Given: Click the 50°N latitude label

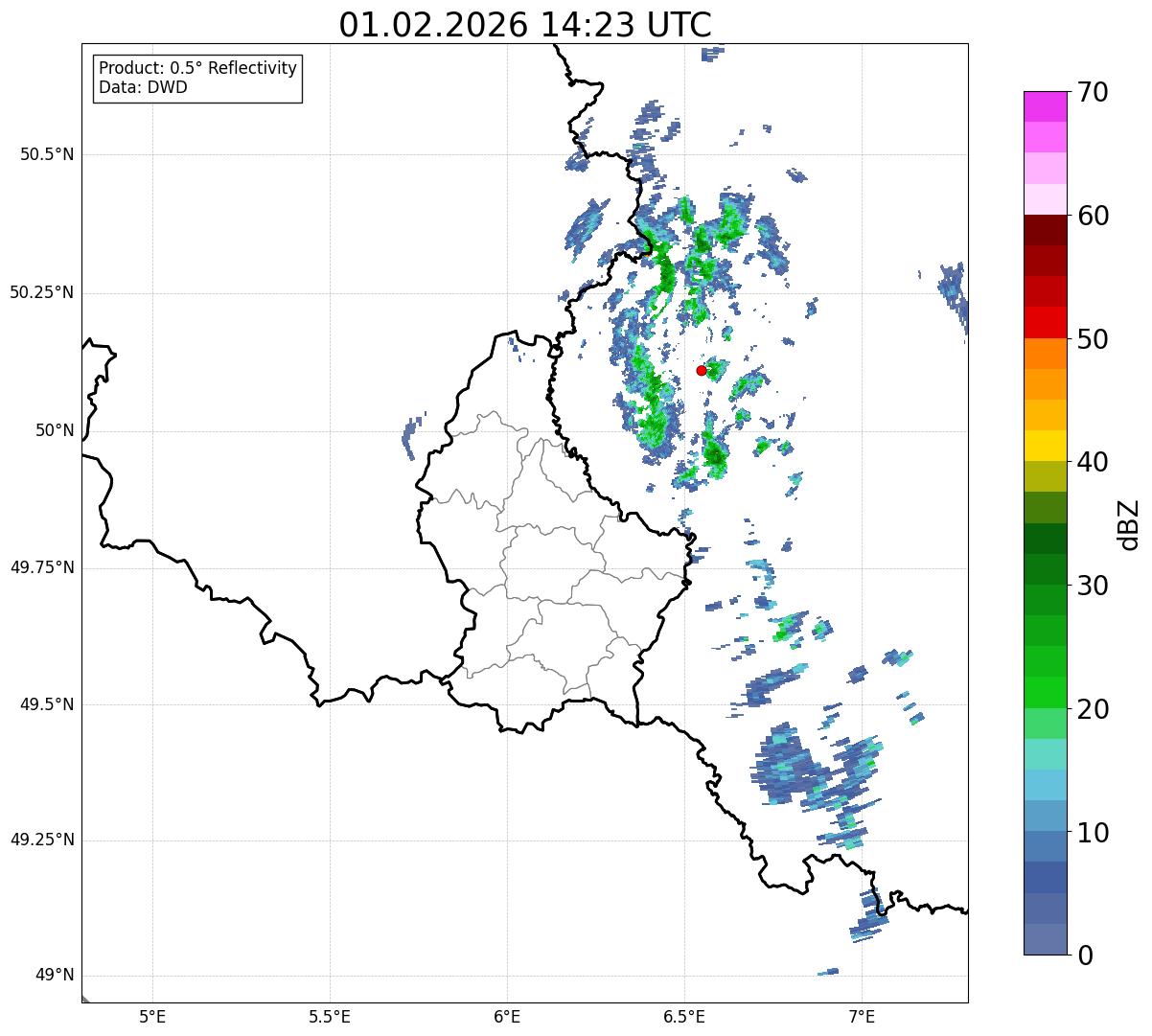Looking at the screenshot, I should tap(55, 430).
